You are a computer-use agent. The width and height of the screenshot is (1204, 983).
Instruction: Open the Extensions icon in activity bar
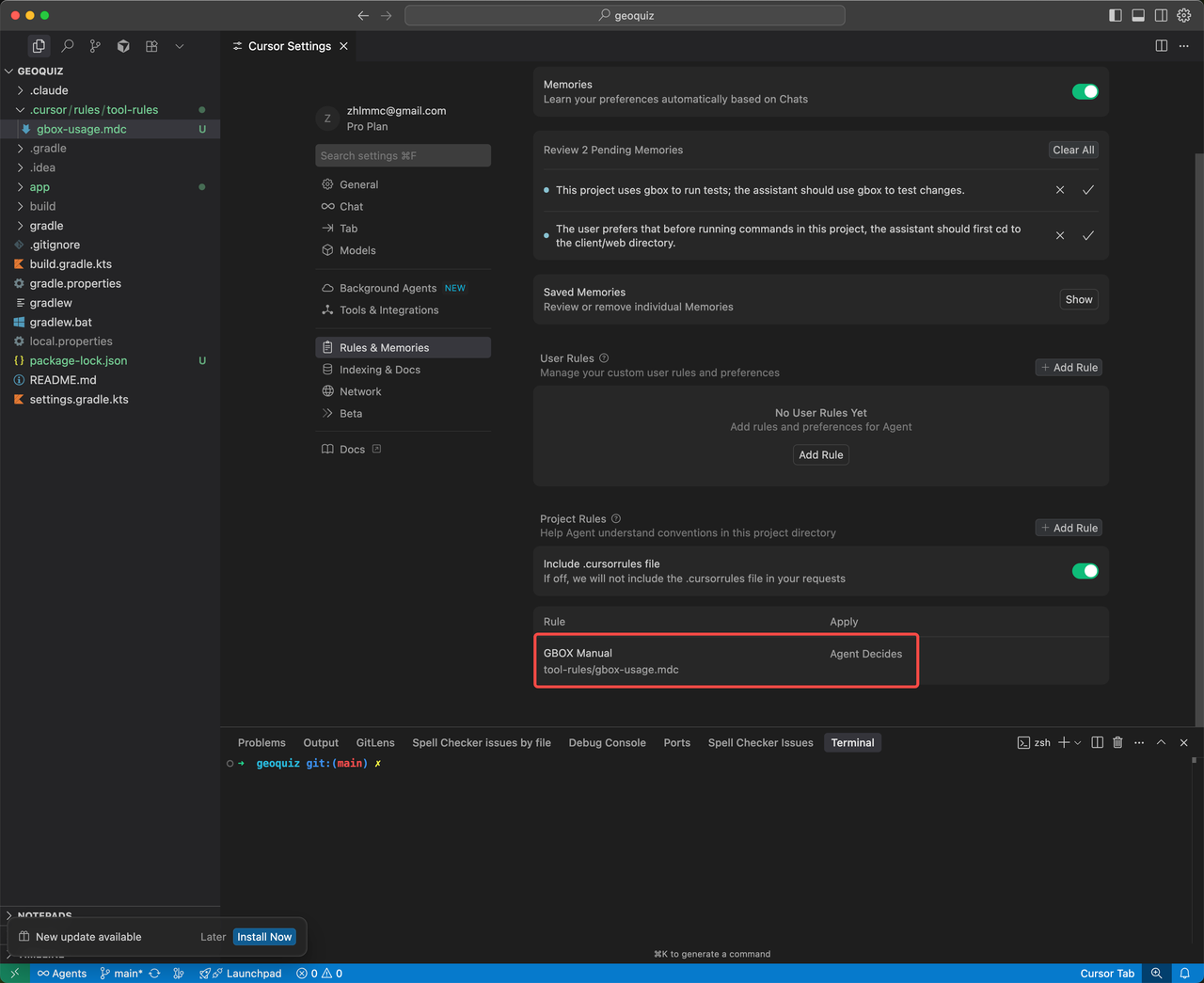(x=151, y=46)
